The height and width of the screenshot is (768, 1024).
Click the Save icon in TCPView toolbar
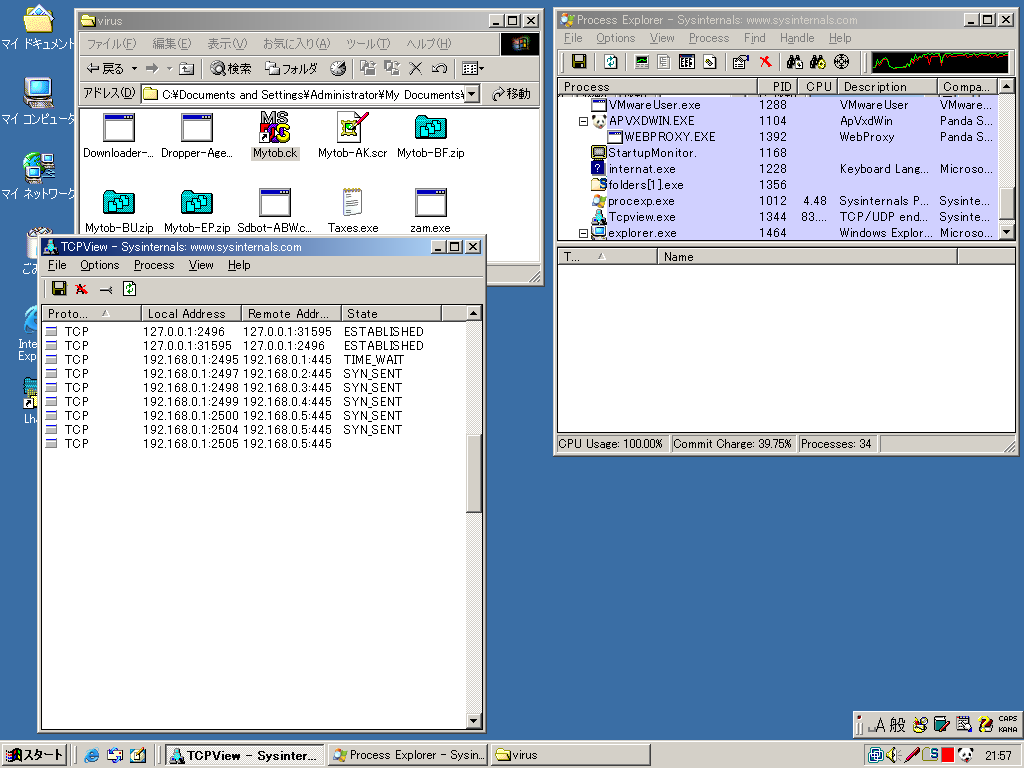59,289
